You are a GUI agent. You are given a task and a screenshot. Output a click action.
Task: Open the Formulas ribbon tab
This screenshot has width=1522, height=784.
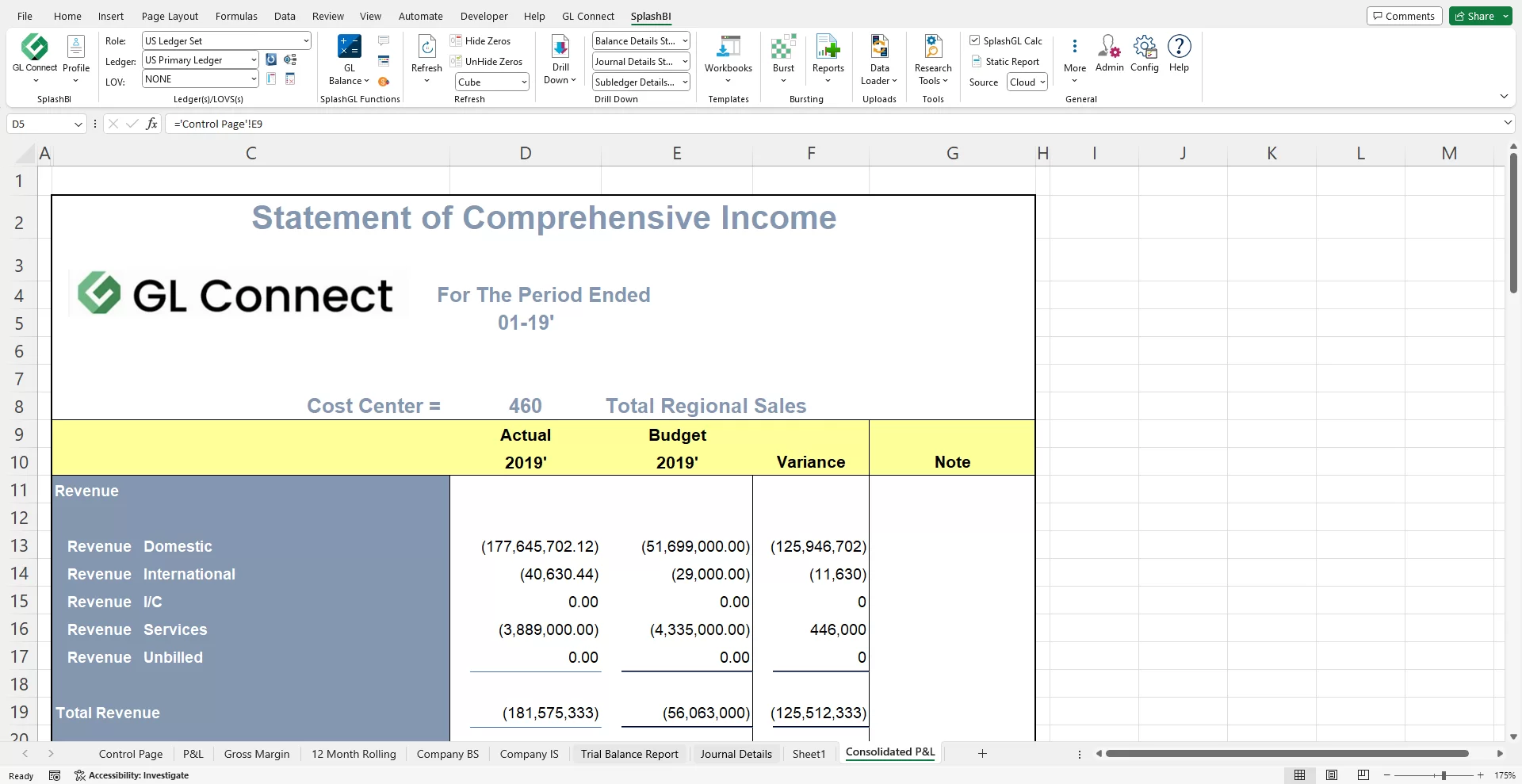[236, 16]
